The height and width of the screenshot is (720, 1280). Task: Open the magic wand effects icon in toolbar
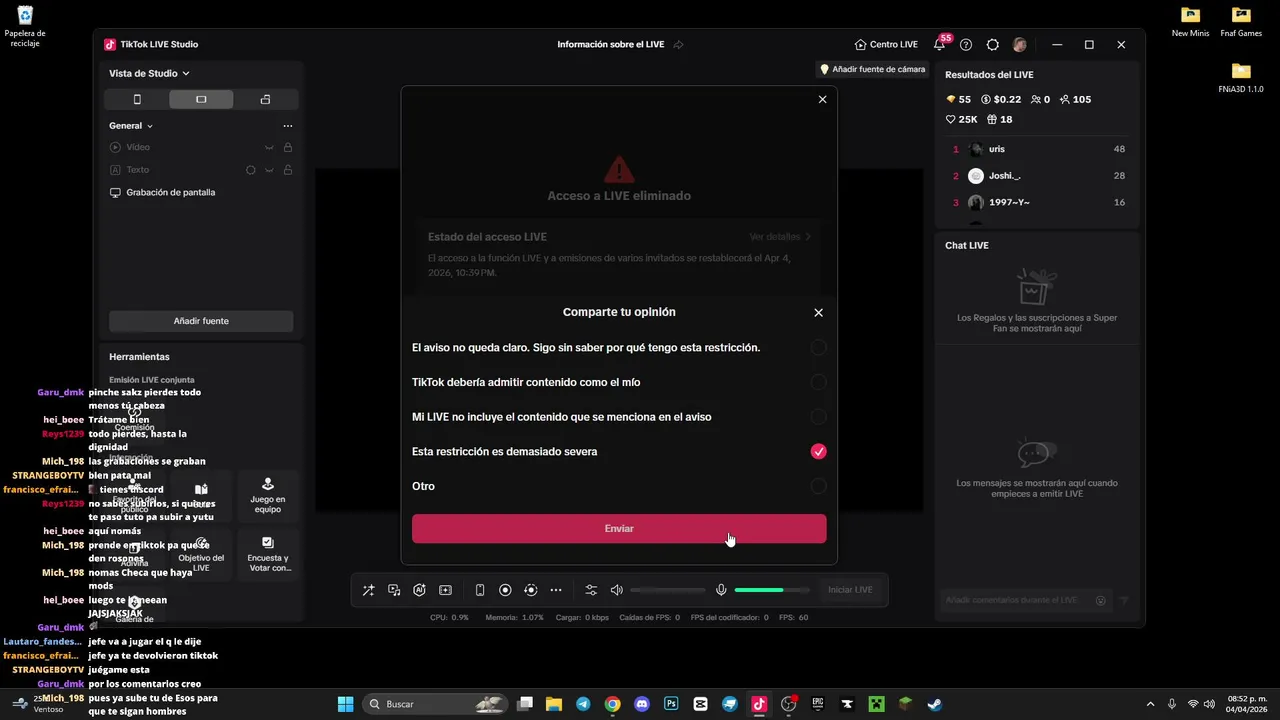[x=368, y=590]
